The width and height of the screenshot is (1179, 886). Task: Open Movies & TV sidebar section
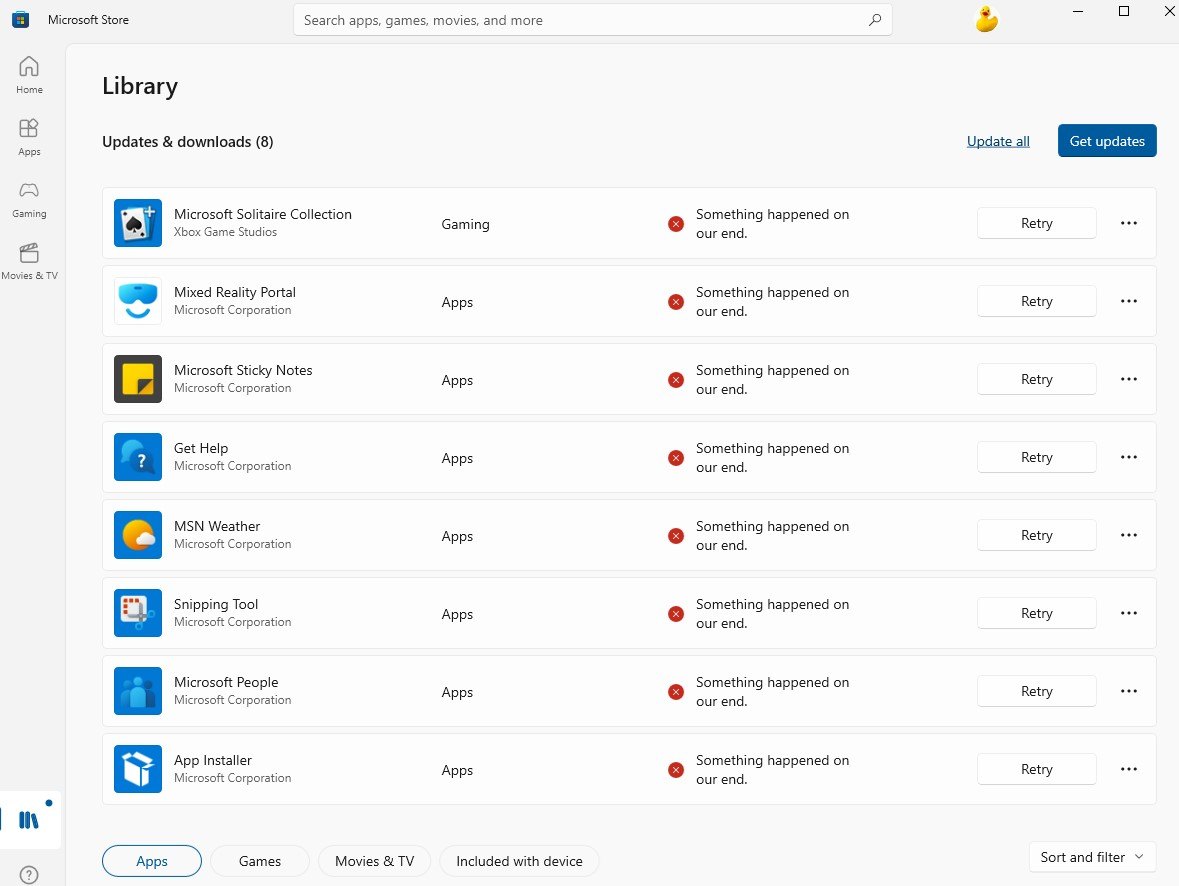[29, 262]
